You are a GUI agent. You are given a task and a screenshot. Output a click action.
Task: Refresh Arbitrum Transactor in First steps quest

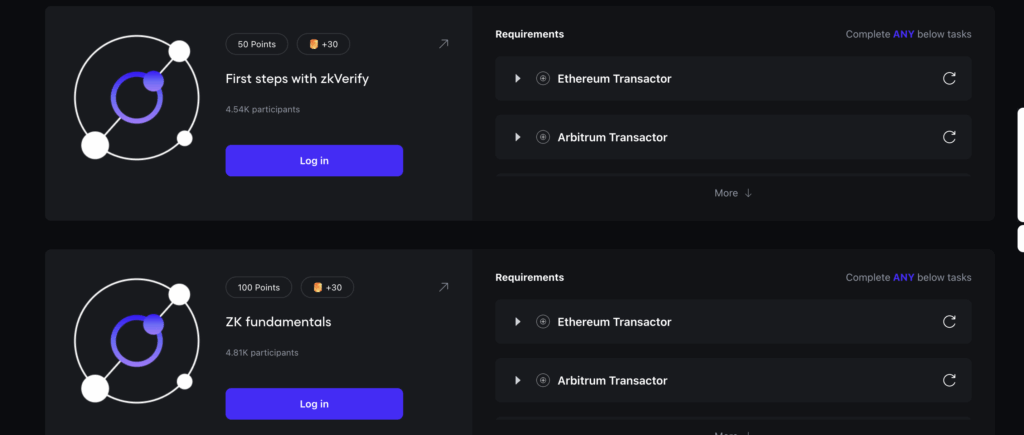(949, 137)
